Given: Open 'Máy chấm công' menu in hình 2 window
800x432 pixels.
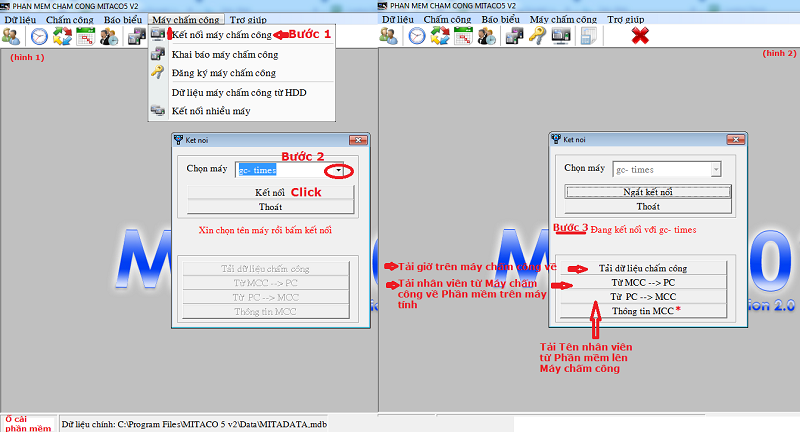Looking at the screenshot, I should [x=563, y=19].
